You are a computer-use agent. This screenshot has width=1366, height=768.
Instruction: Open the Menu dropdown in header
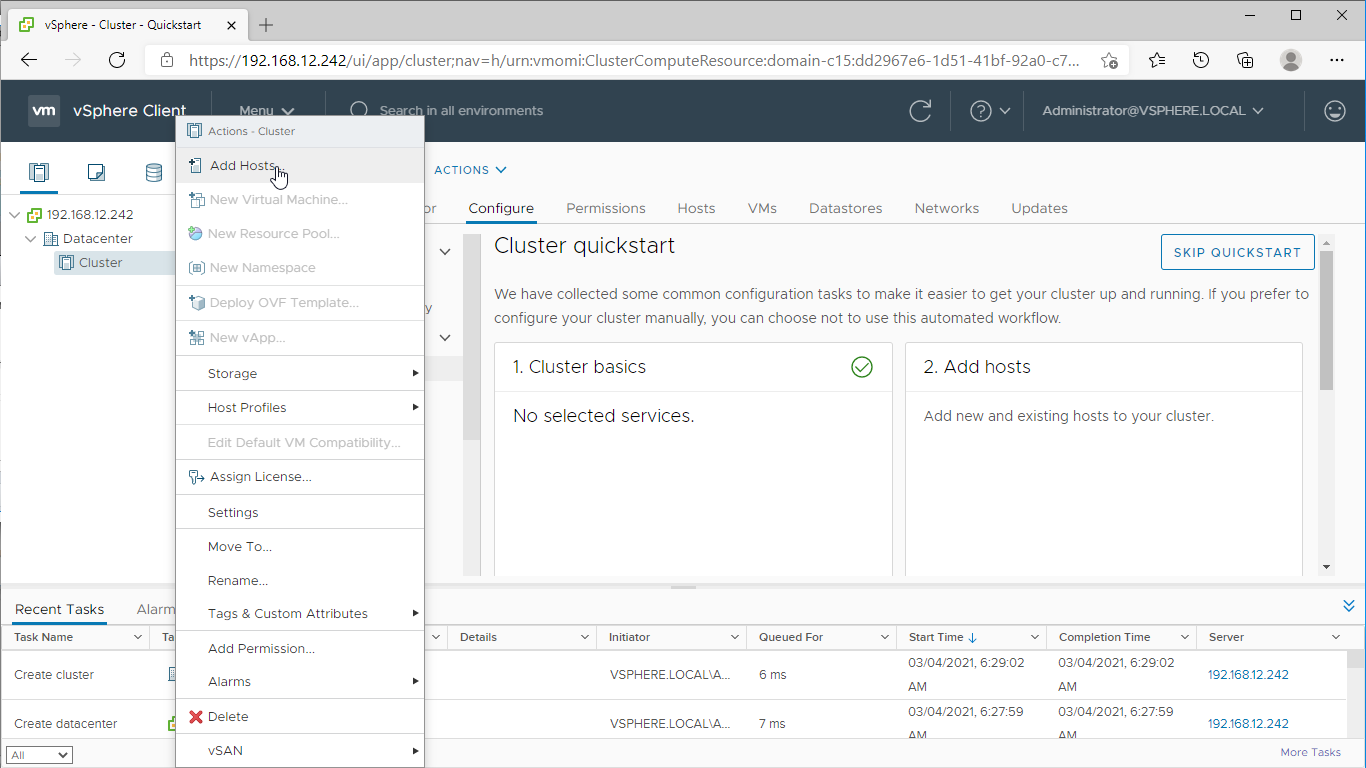(266, 111)
